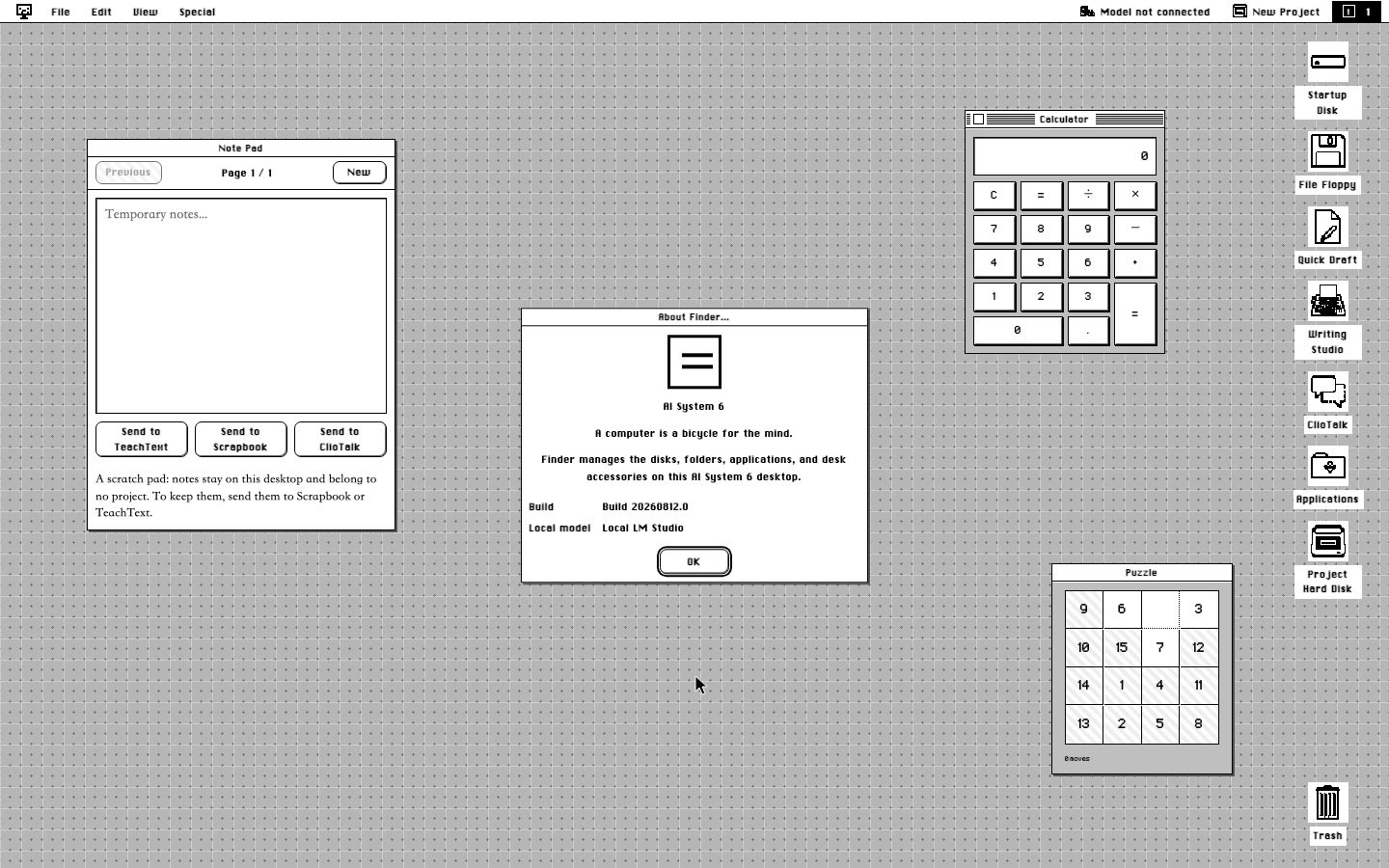
Task: Dismiss About Finder with OK
Action: [694, 561]
